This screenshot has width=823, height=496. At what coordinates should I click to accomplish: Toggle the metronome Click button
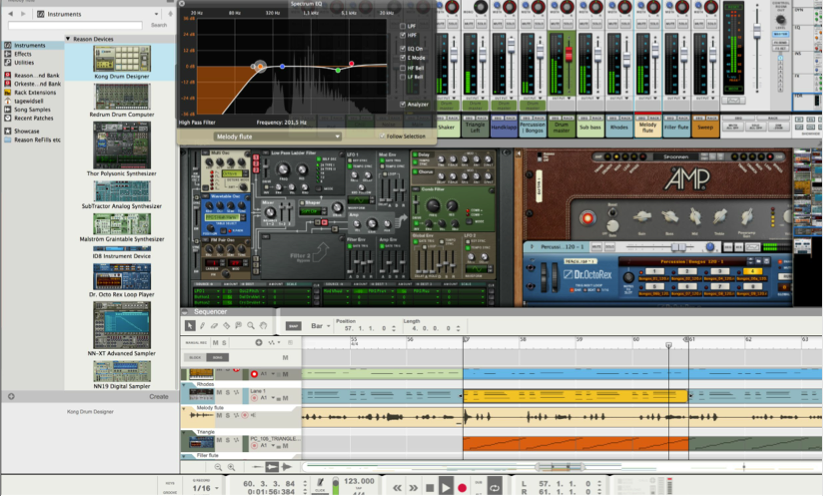(x=320, y=484)
